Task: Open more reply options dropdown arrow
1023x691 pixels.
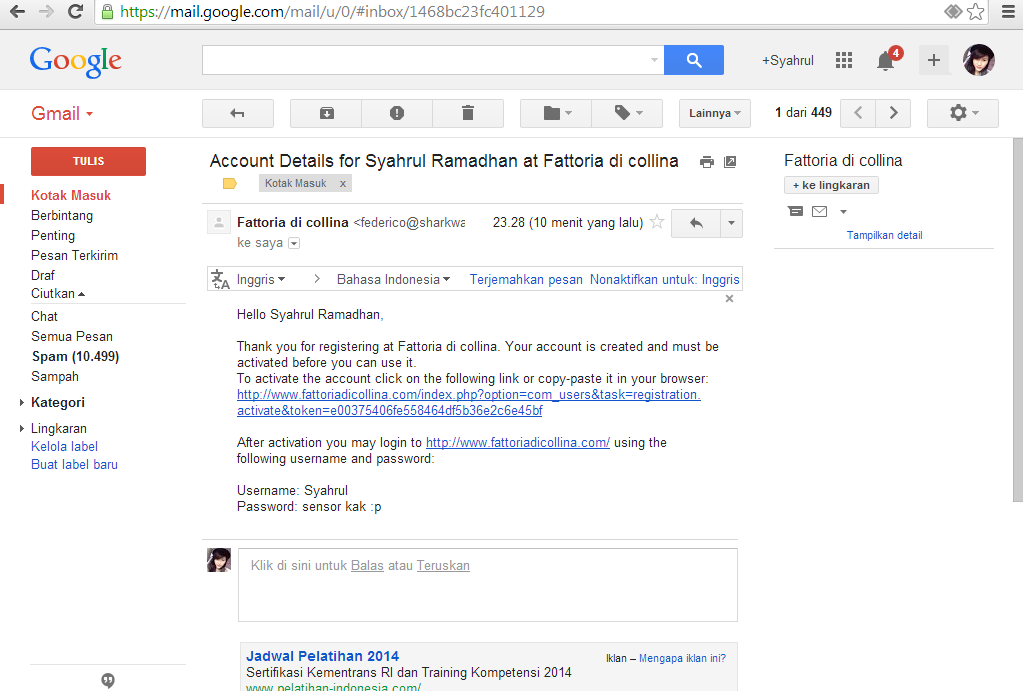Action: [x=731, y=223]
